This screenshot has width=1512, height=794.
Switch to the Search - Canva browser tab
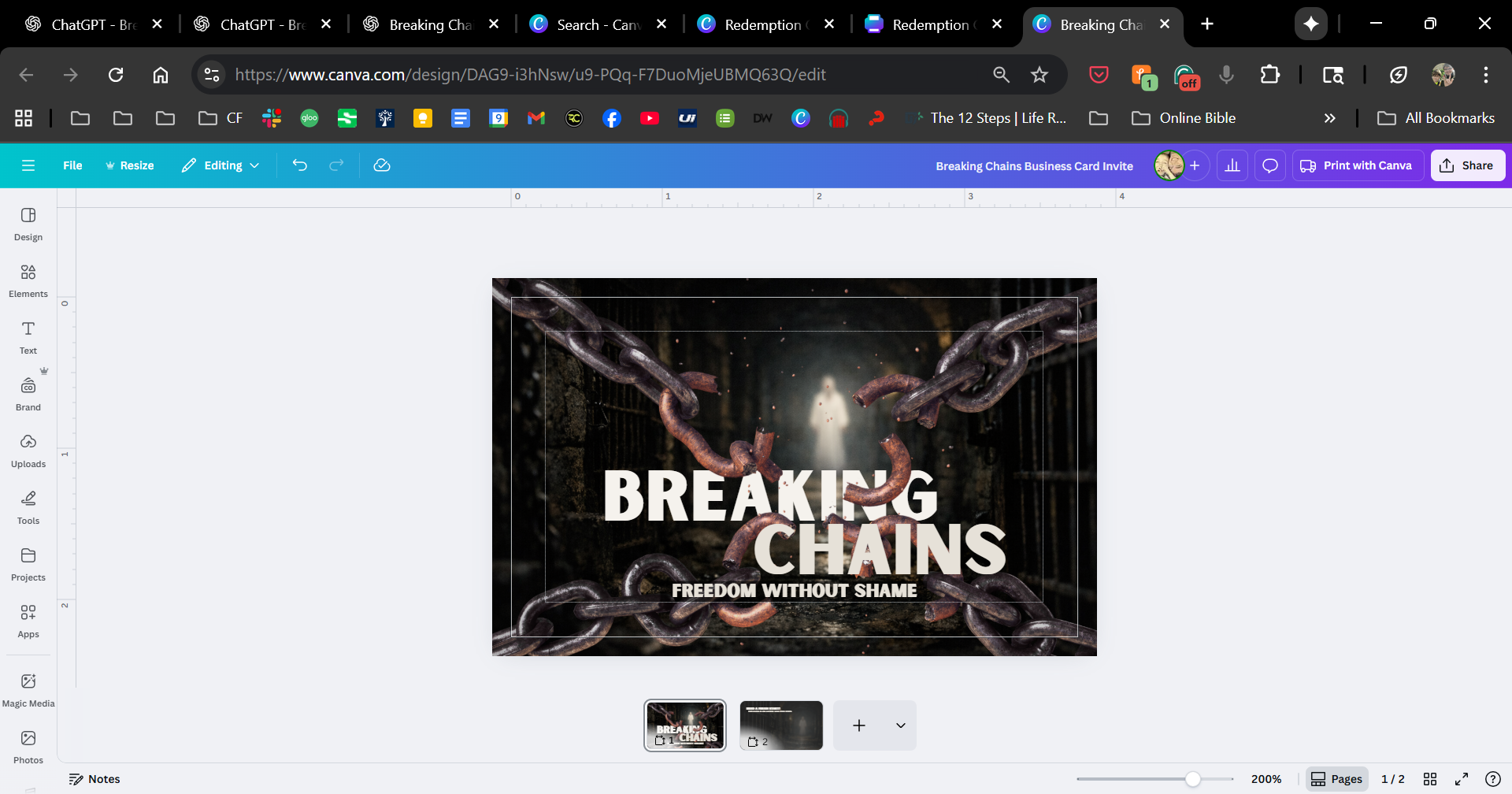[x=598, y=24]
